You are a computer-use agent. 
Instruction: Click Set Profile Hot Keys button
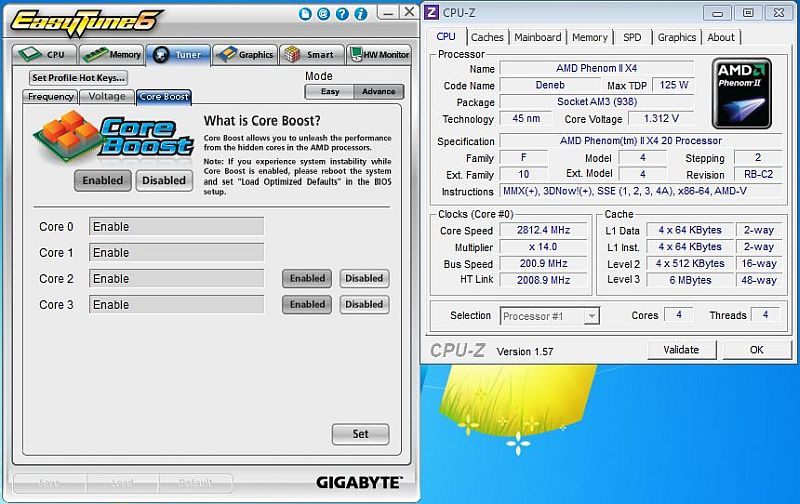point(78,78)
